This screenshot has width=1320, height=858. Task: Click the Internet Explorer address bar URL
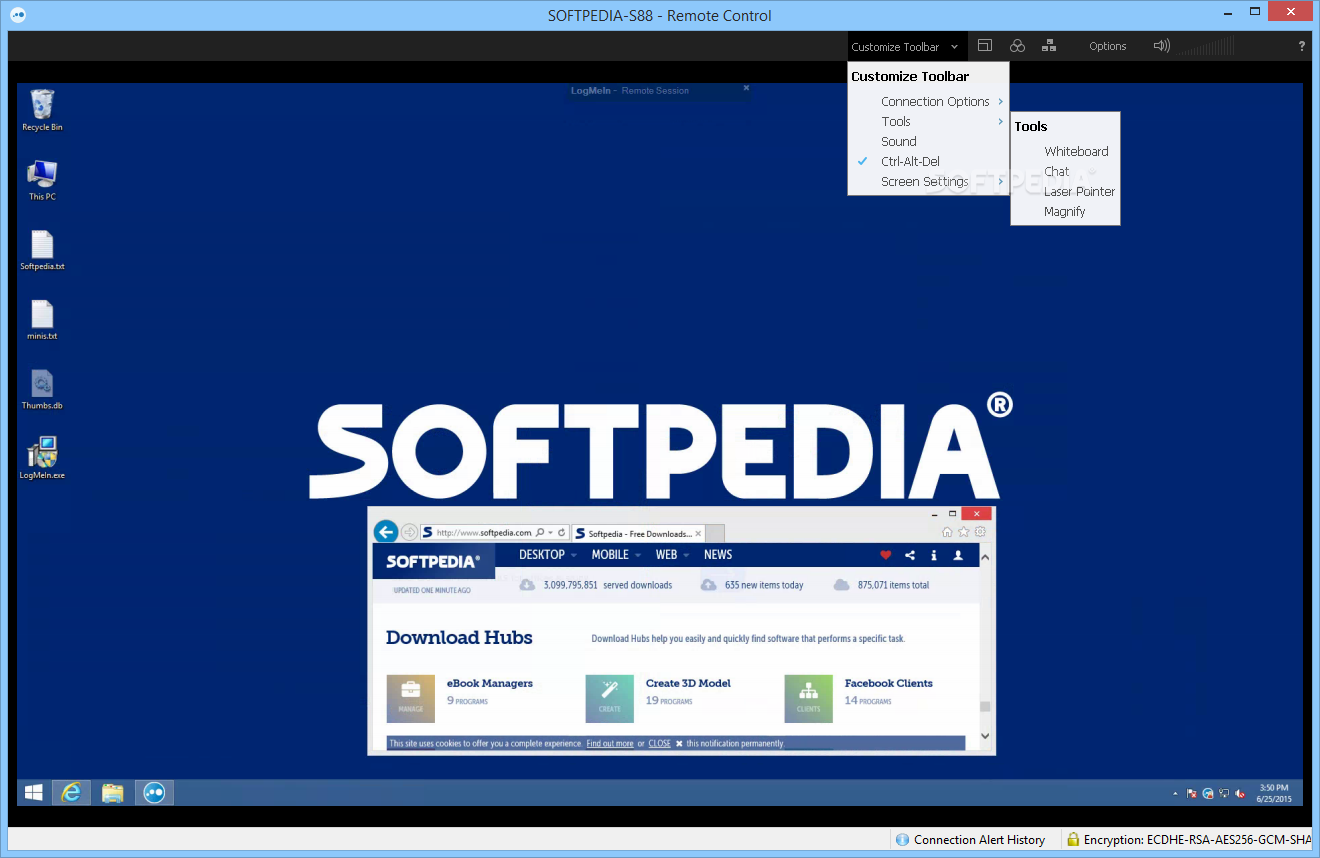[484, 533]
